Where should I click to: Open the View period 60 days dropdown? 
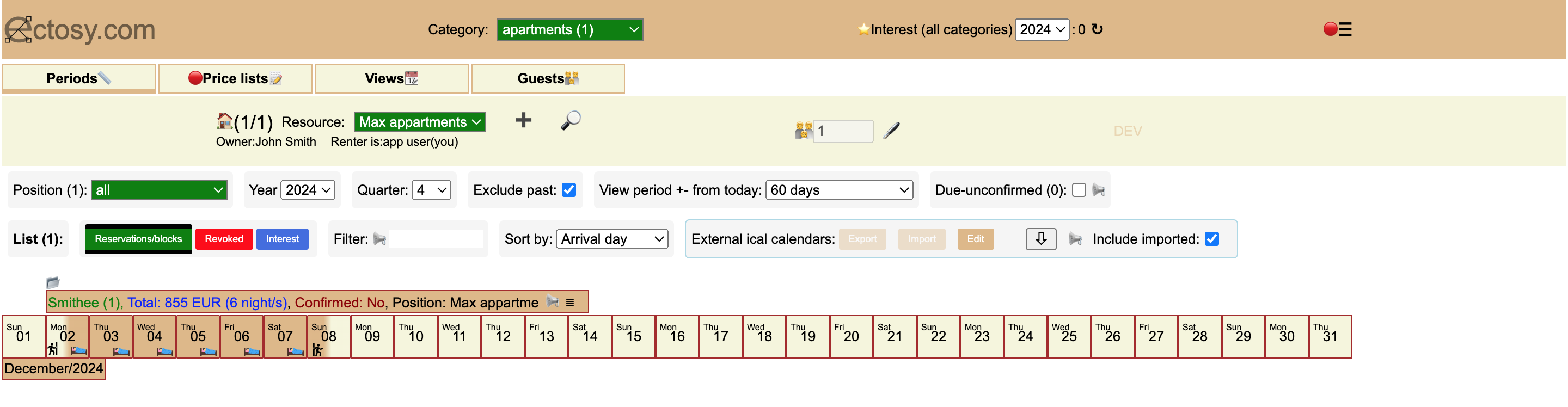point(839,190)
